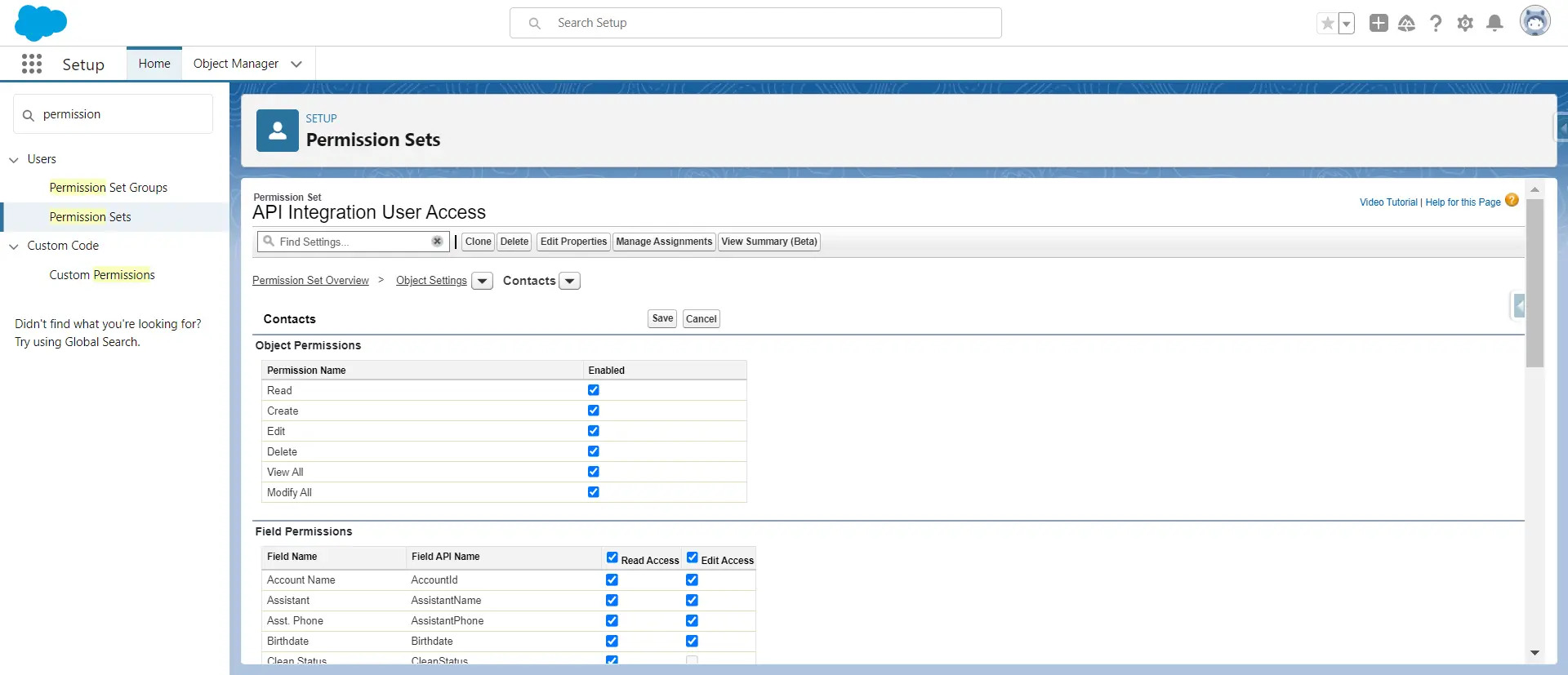Click the Save button for Contacts
1568x675 pixels.
tap(662, 319)
